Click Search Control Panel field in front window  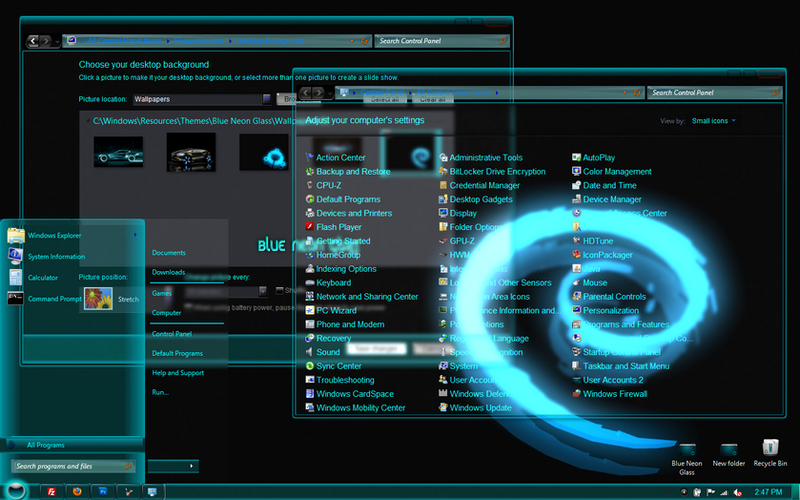point(714,92)
